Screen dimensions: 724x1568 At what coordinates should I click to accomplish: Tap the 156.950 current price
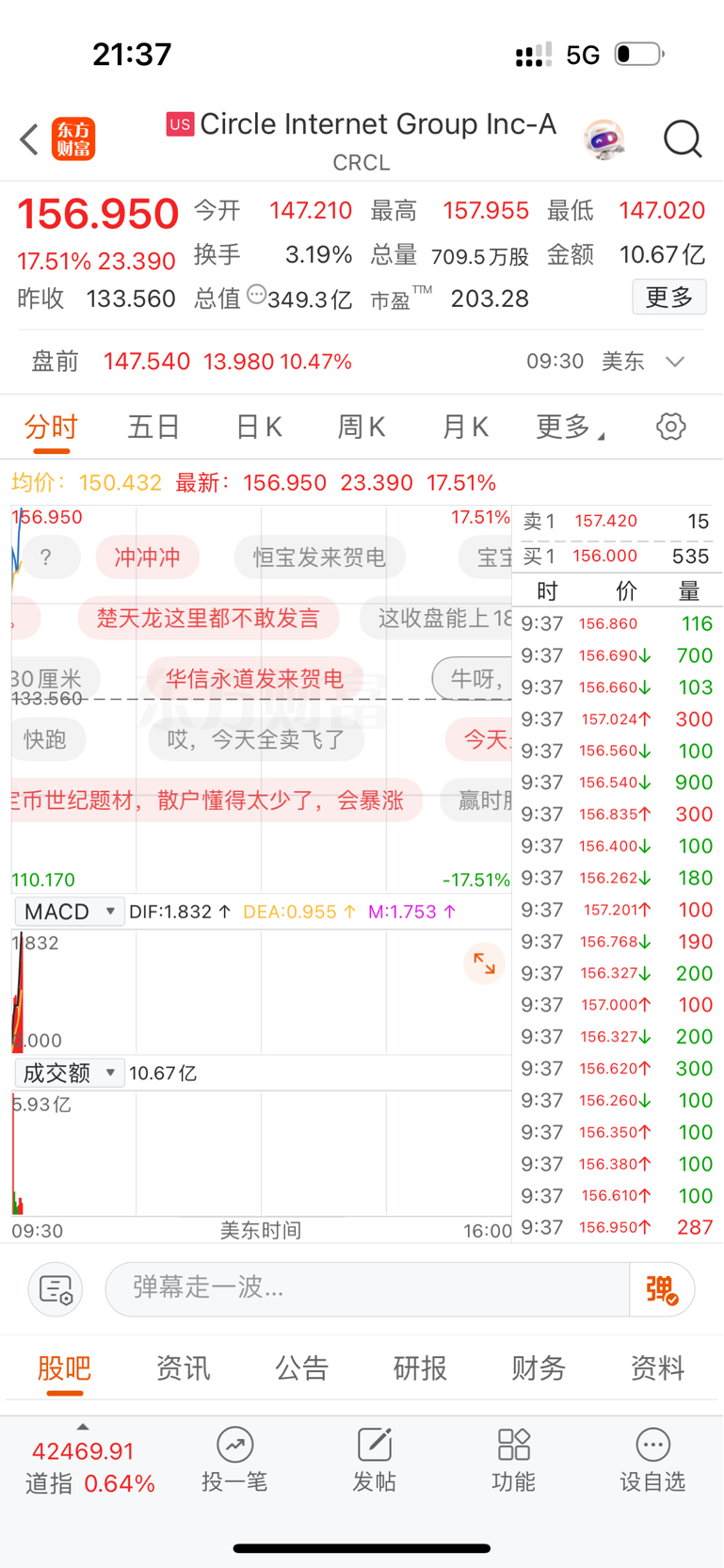[x=98, y=214]
